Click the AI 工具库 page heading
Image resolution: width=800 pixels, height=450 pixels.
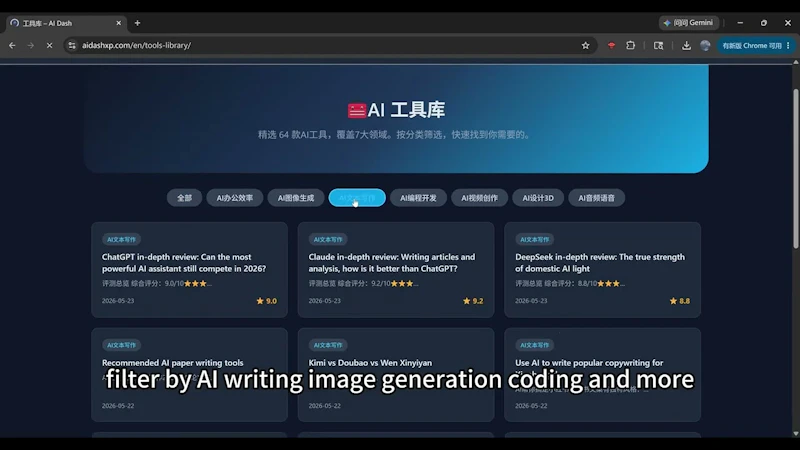(x=396, y=110)
